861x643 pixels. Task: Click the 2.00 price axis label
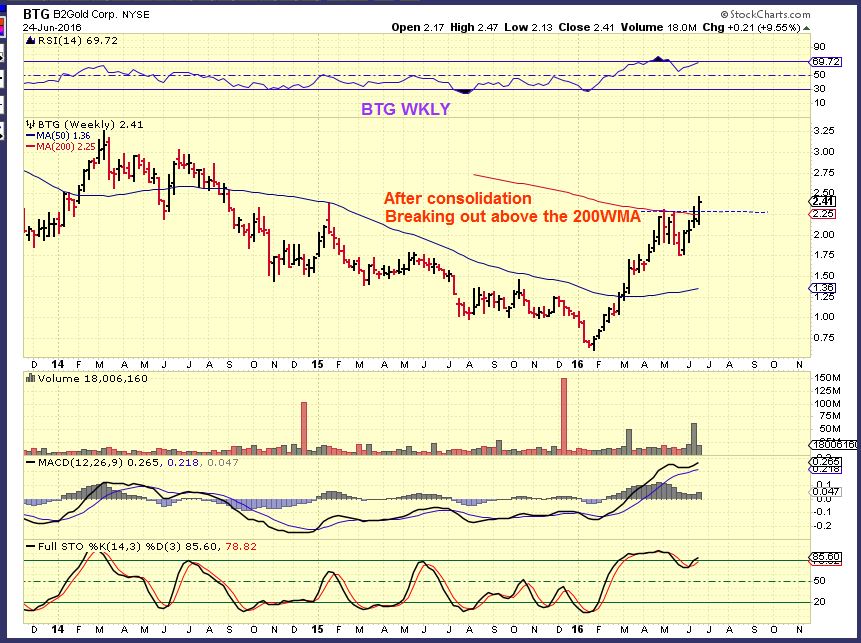point(824,234)
